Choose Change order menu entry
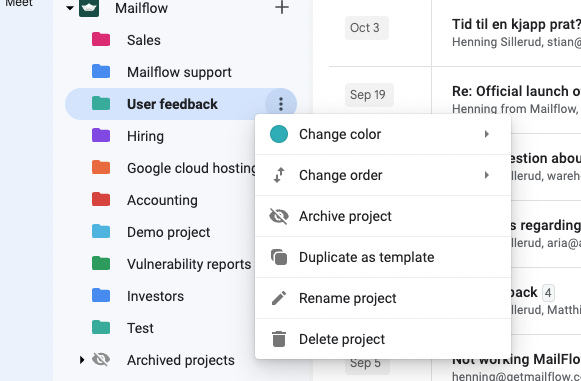581x381 pixels. [x=383, y=175]
